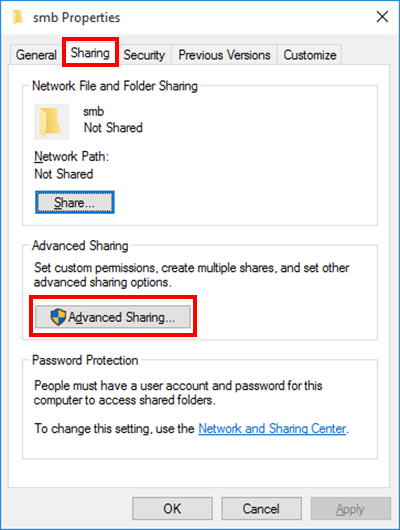
Task: Click the Apply button
Action: click(350, 508)
